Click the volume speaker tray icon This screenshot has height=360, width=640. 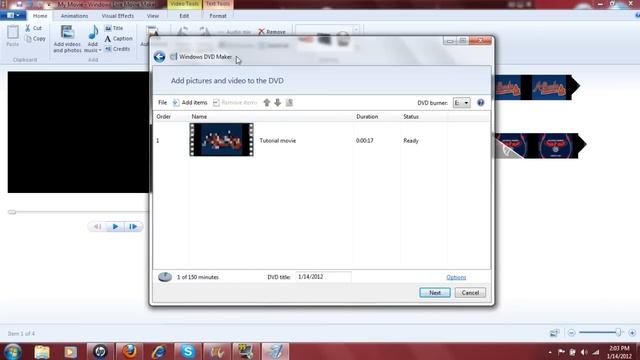pos(584,352)
